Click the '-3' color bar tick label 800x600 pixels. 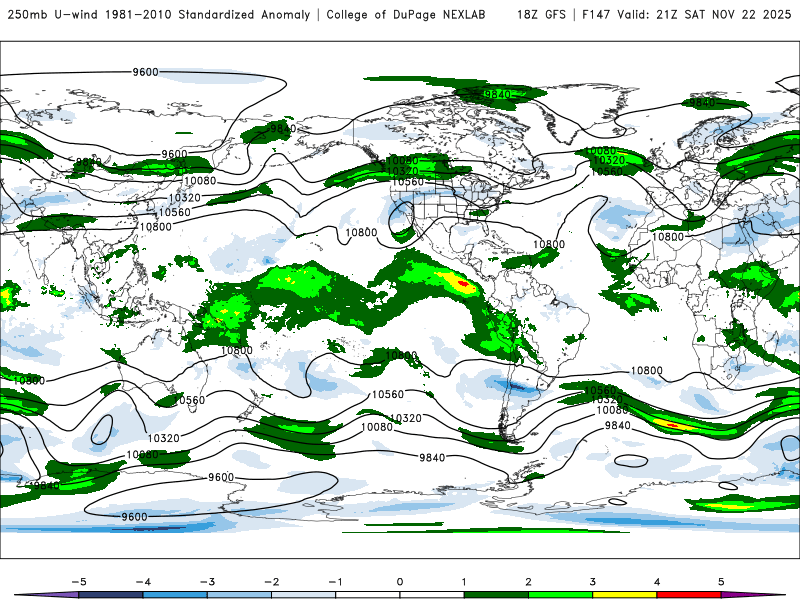[x=207, y=582]
